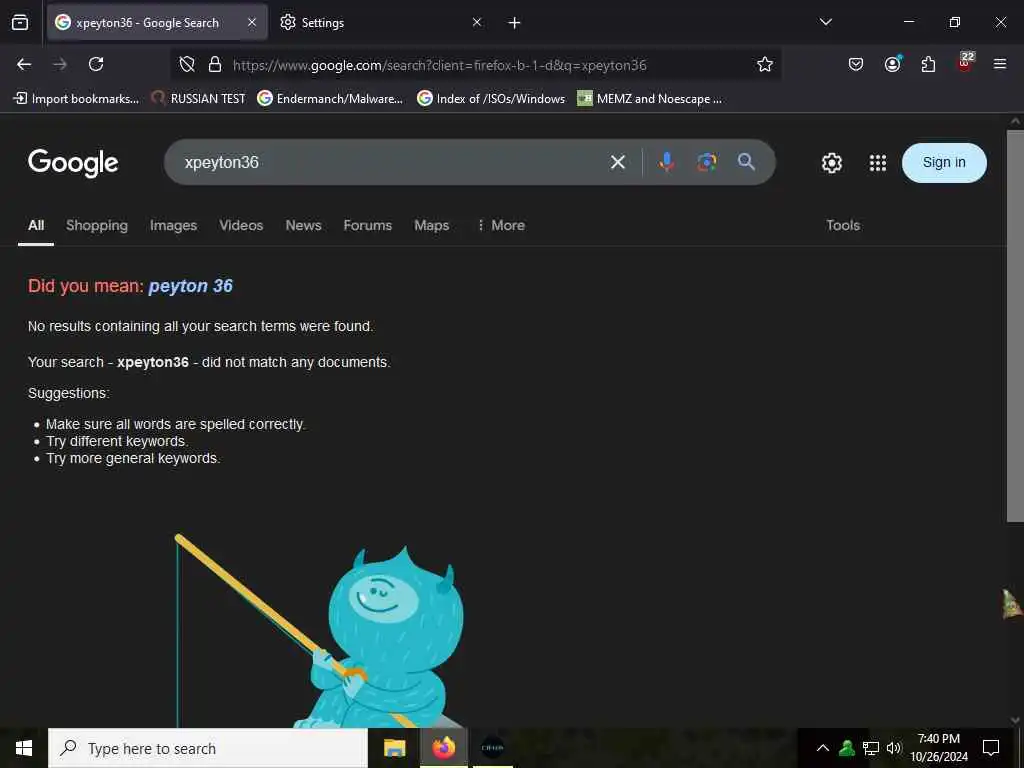Click the site padlock icon

coord(215,64)
